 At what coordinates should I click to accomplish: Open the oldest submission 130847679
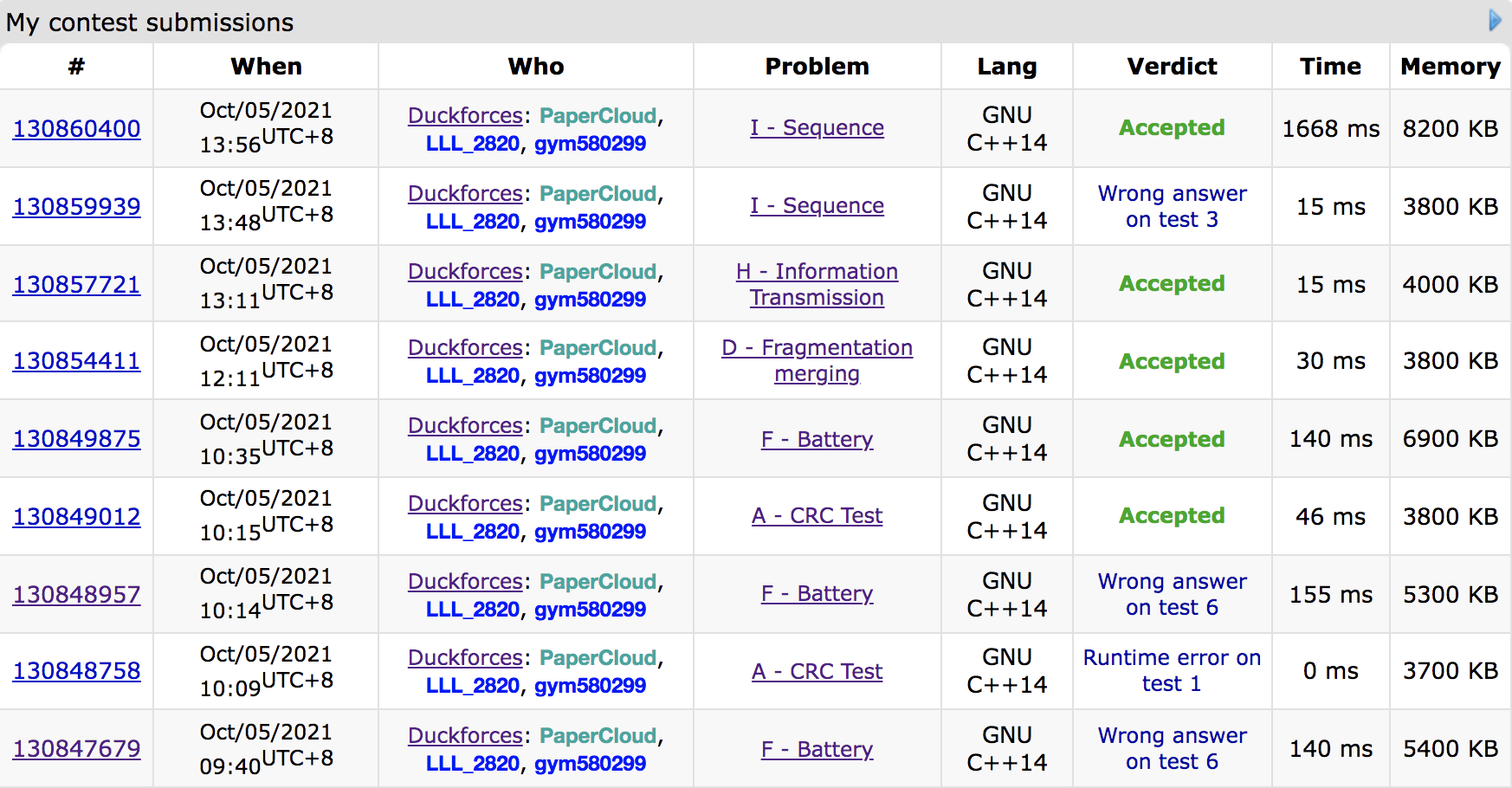(76, 749)
